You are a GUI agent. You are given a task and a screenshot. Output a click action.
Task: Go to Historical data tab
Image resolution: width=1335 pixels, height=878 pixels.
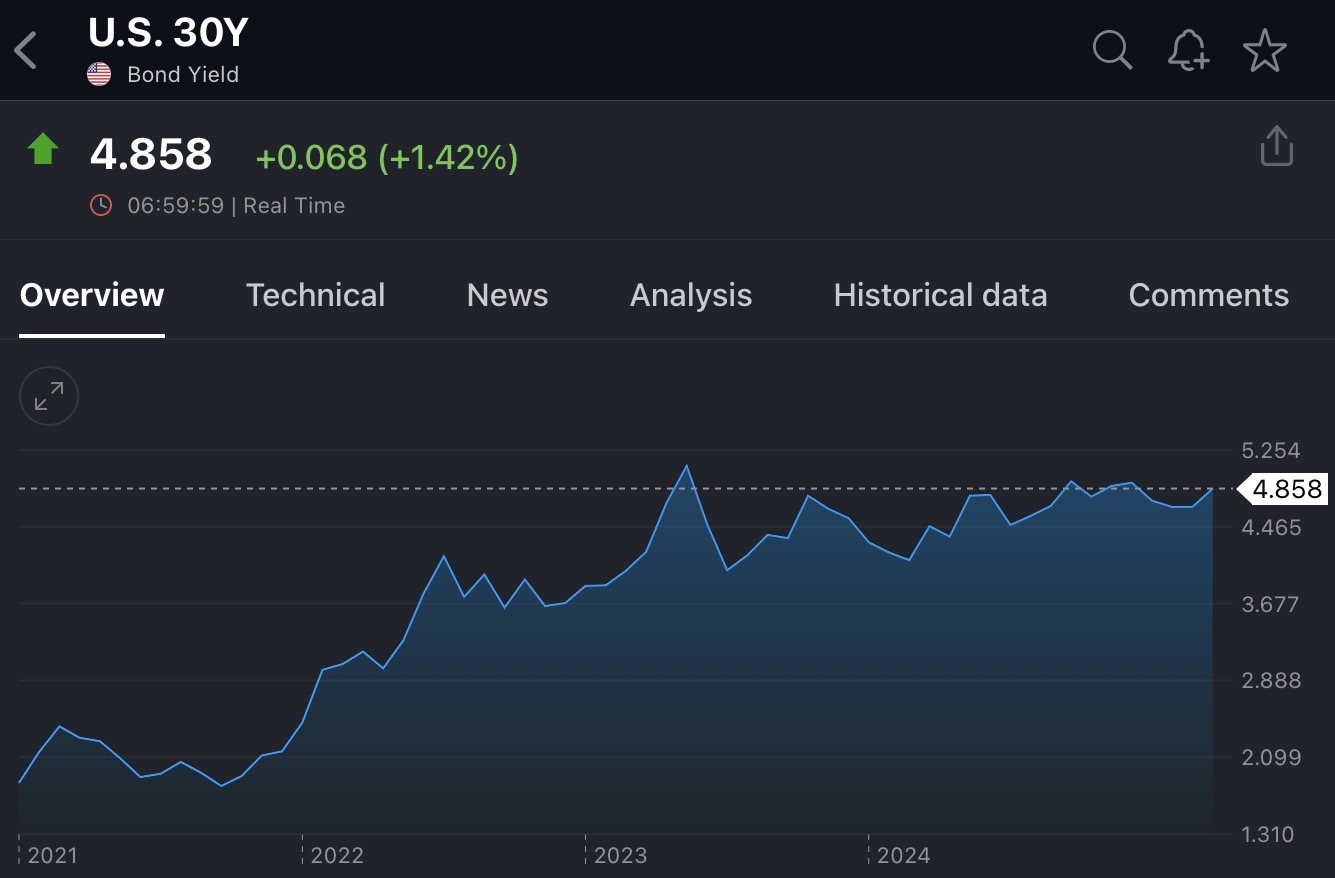tap(940, 295)
